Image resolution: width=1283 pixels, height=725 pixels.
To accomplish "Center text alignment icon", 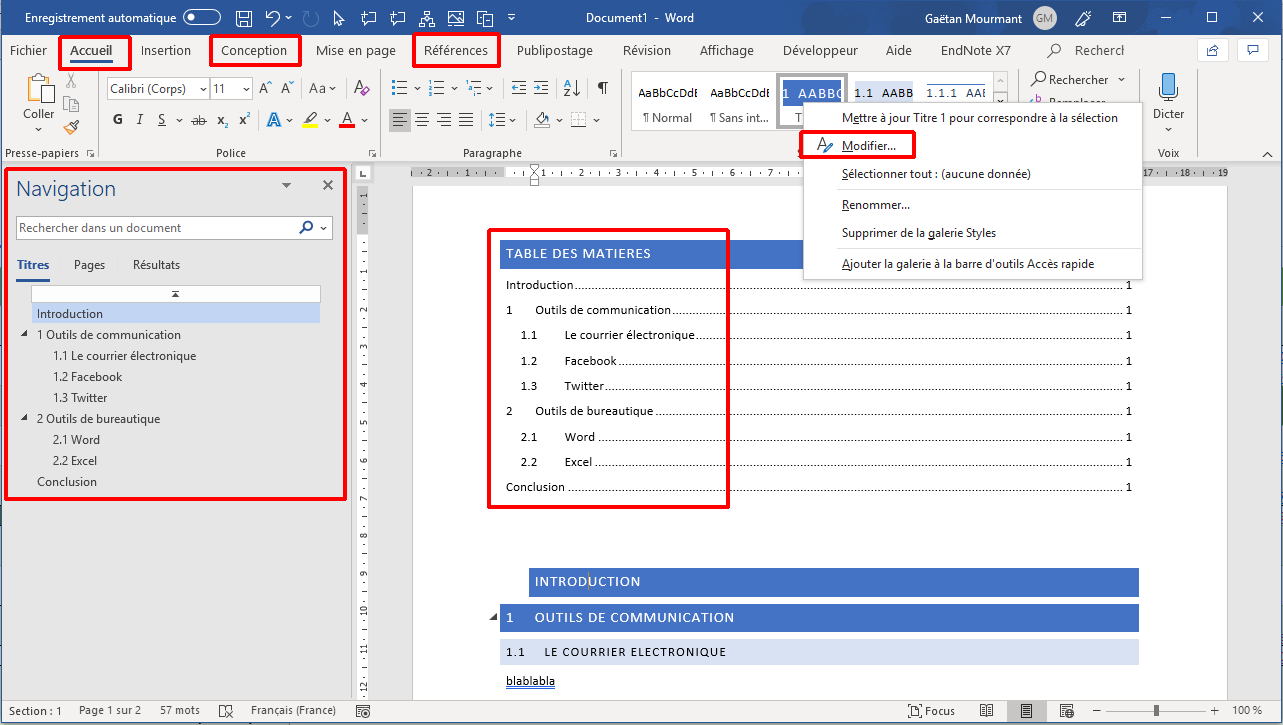I will pyautogui.click(x=422, y=120).
